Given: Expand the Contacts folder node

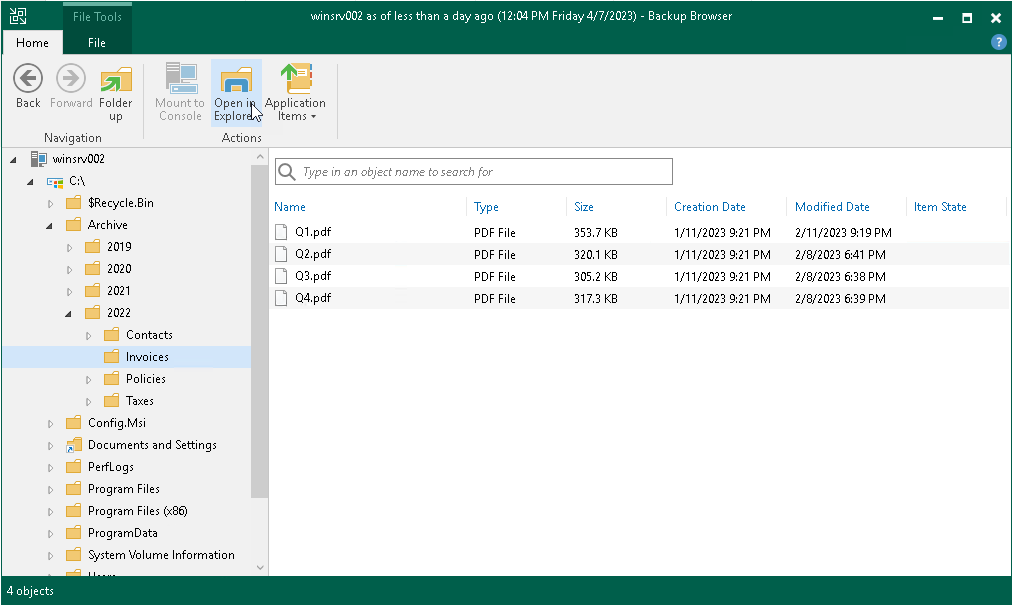Looking at the screenshot, I should 87,334.
